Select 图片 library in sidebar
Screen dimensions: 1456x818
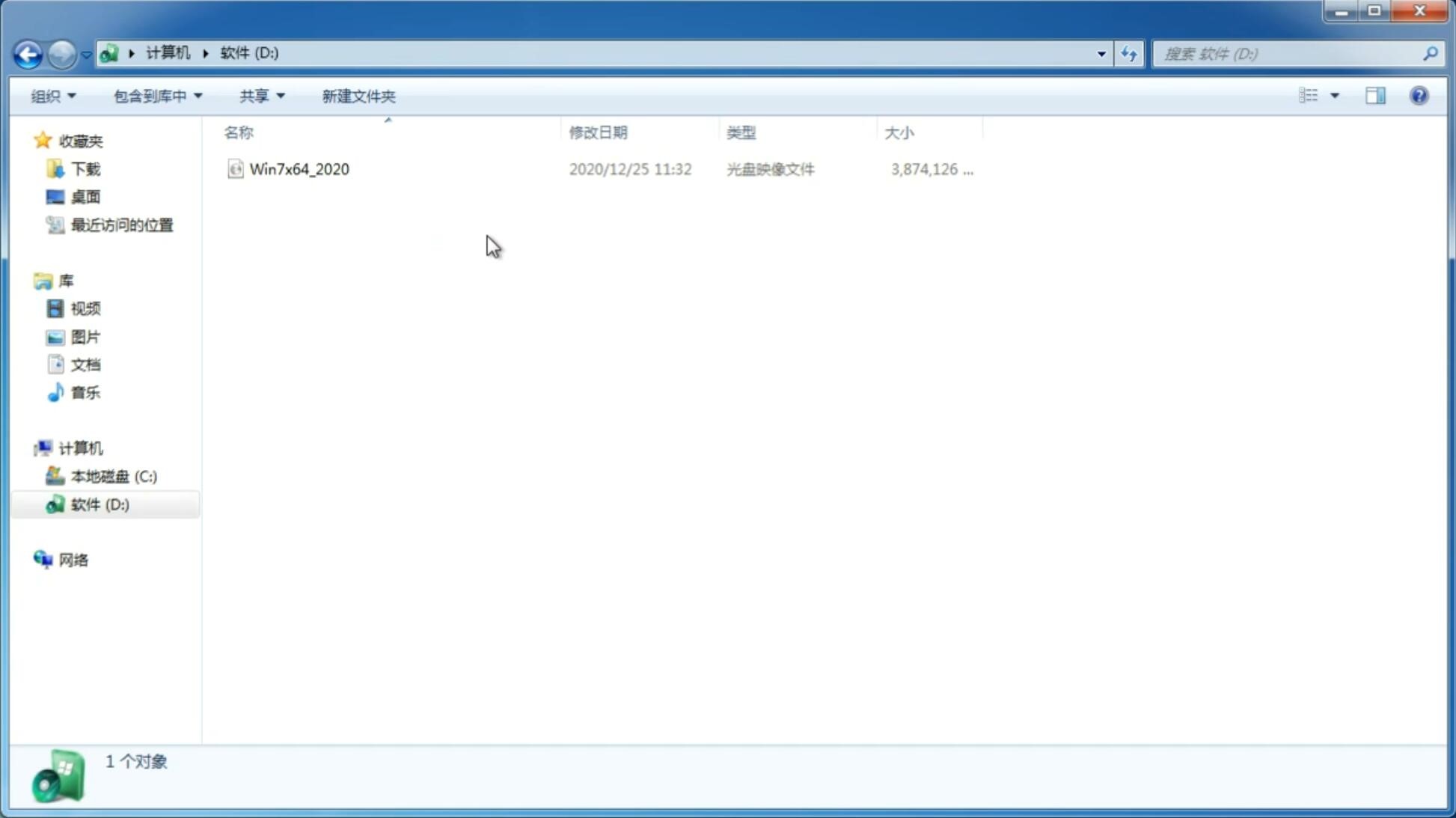click(85, 336)
